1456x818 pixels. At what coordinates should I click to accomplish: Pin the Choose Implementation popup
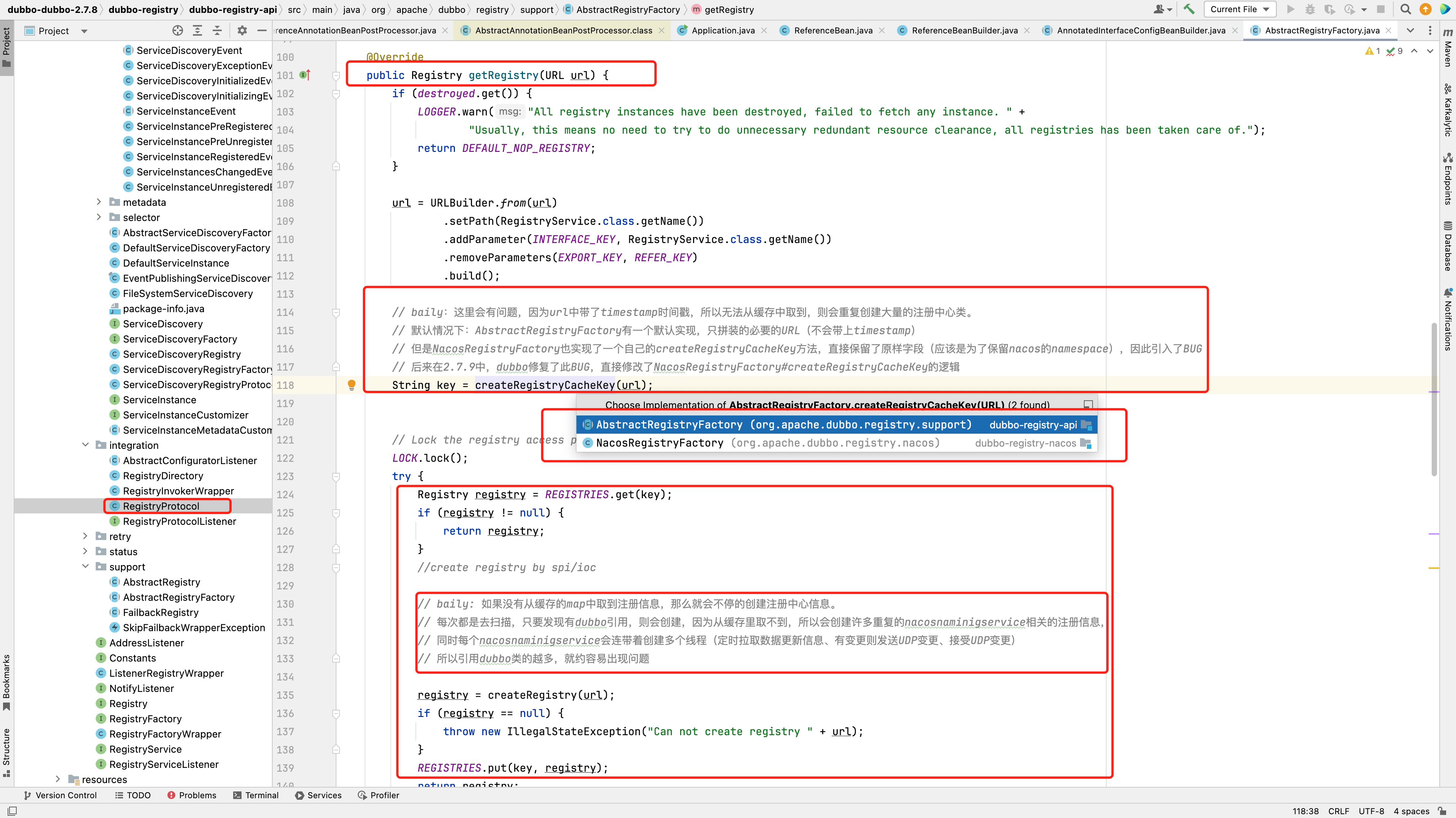(x=1088, y=405)
